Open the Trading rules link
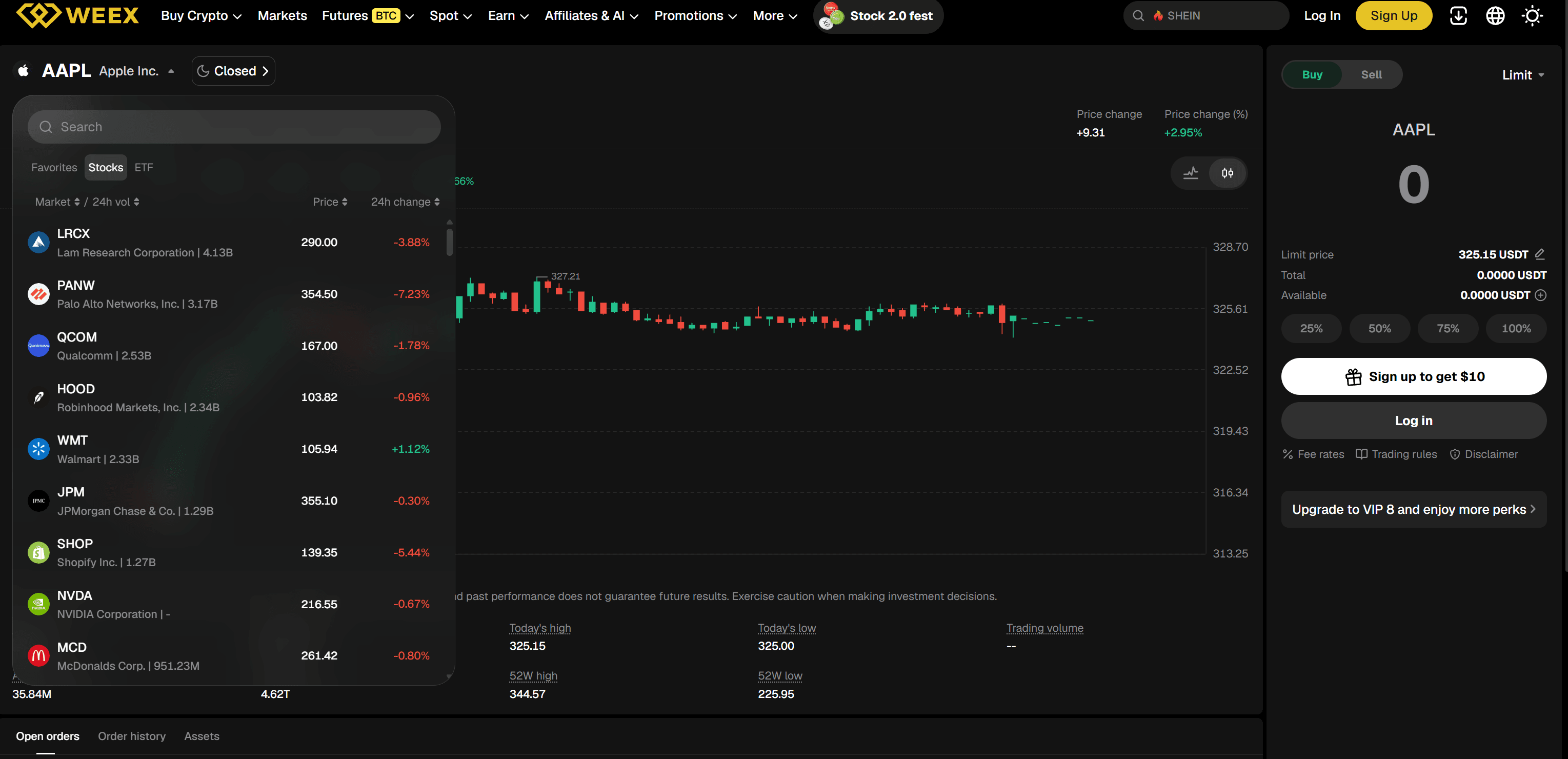Viewport: 1568px width, 759px height. click(1396, 454)
